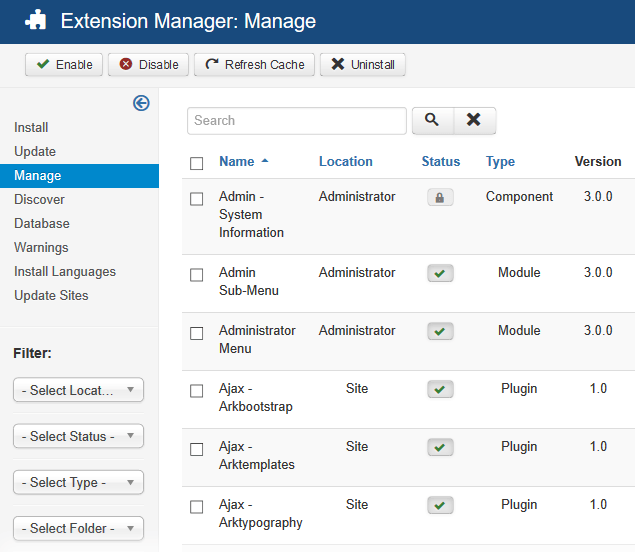Toggle enabled status of Admin Sub-Menu
This screenshot has height=552, width=635.
point(440,273)
